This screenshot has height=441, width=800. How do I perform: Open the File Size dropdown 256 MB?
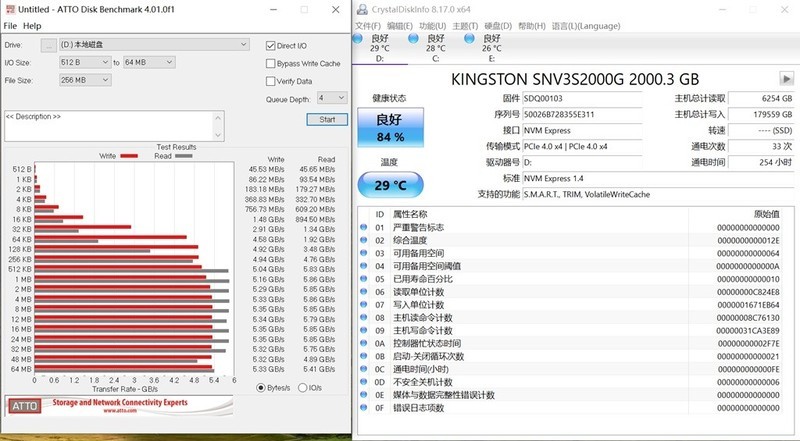coord(85,80)
